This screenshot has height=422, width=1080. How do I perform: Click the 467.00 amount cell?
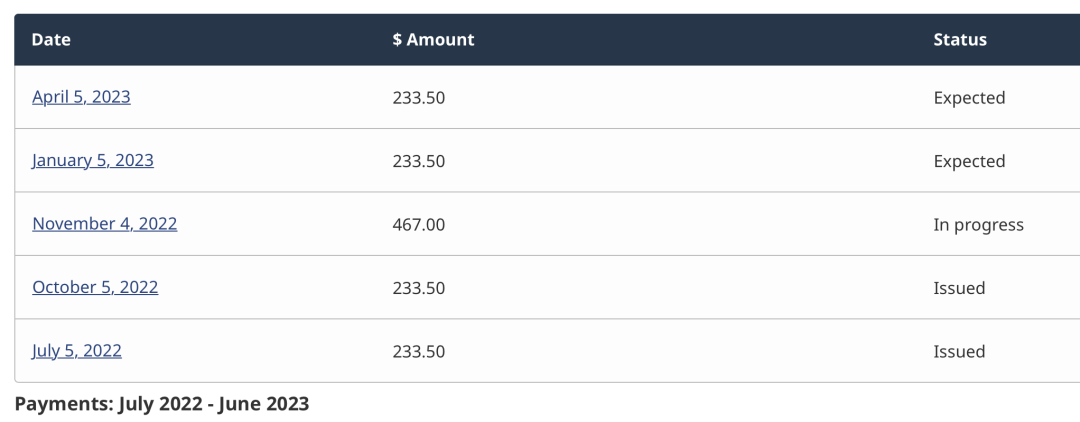pos(419,225)
